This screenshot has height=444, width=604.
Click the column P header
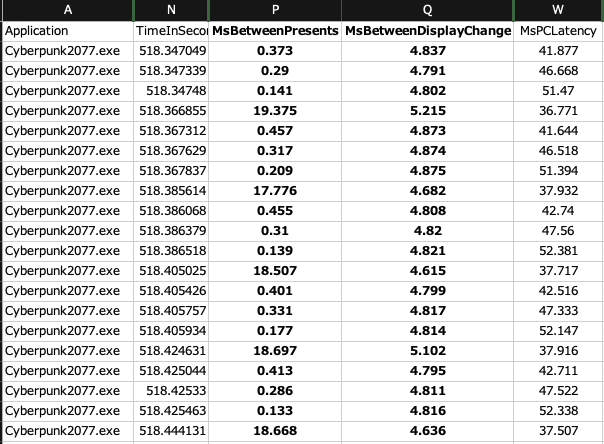tap(276, 10)
